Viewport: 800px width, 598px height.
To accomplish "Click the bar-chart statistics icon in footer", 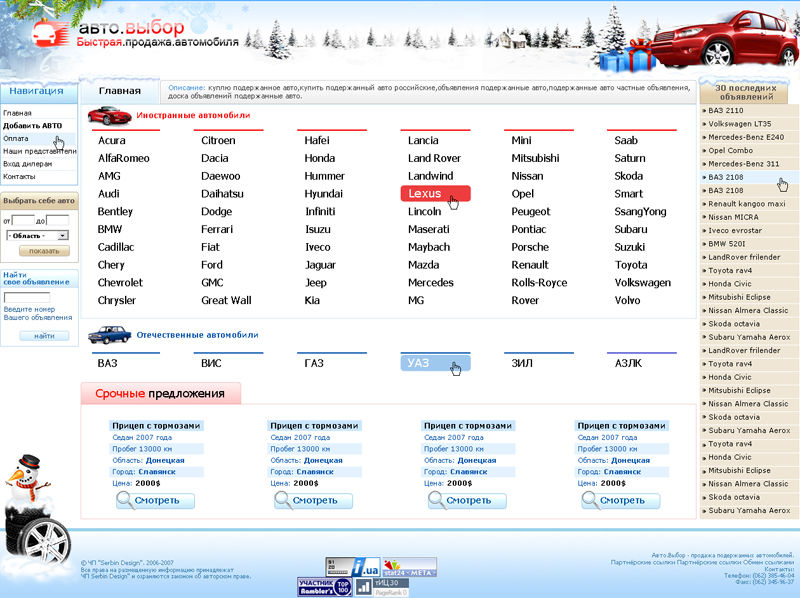I will coord(363,587).
